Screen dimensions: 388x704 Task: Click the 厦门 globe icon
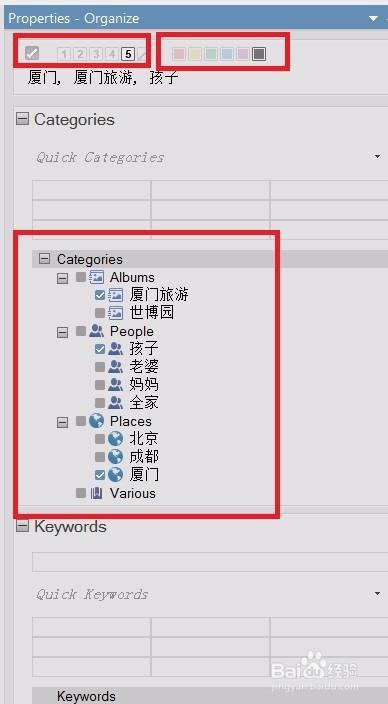(x=115, y=475)
